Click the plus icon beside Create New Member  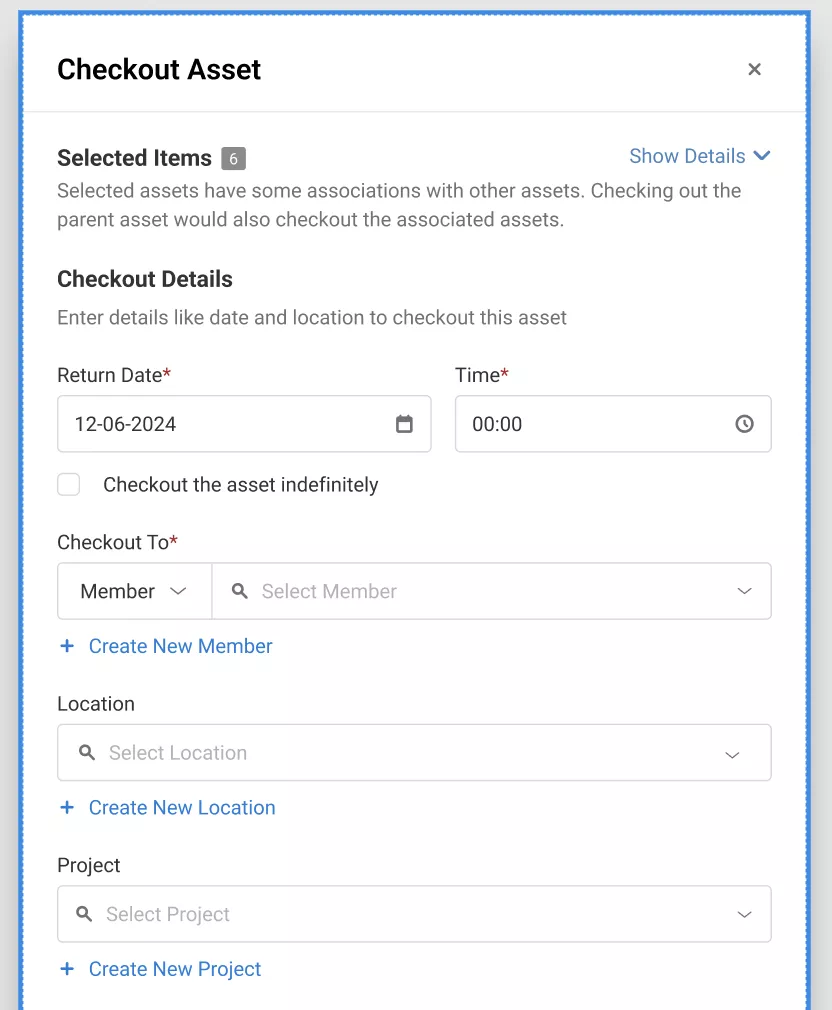pos(67,646)
